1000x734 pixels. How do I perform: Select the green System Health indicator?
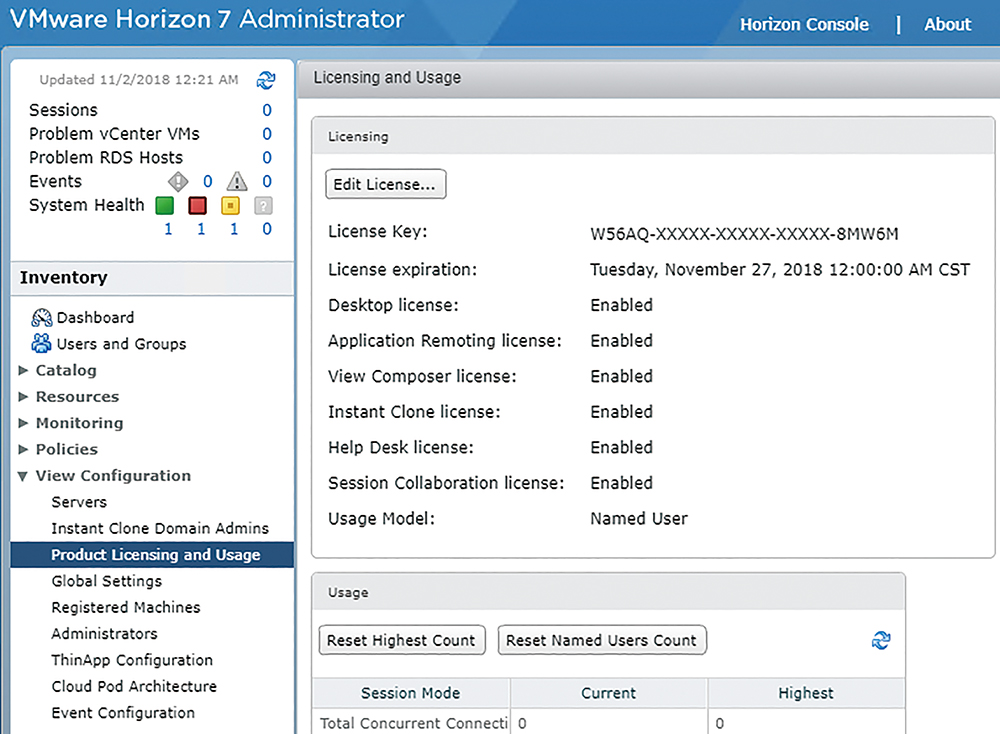pyautogui.click(x=165, y=205)
